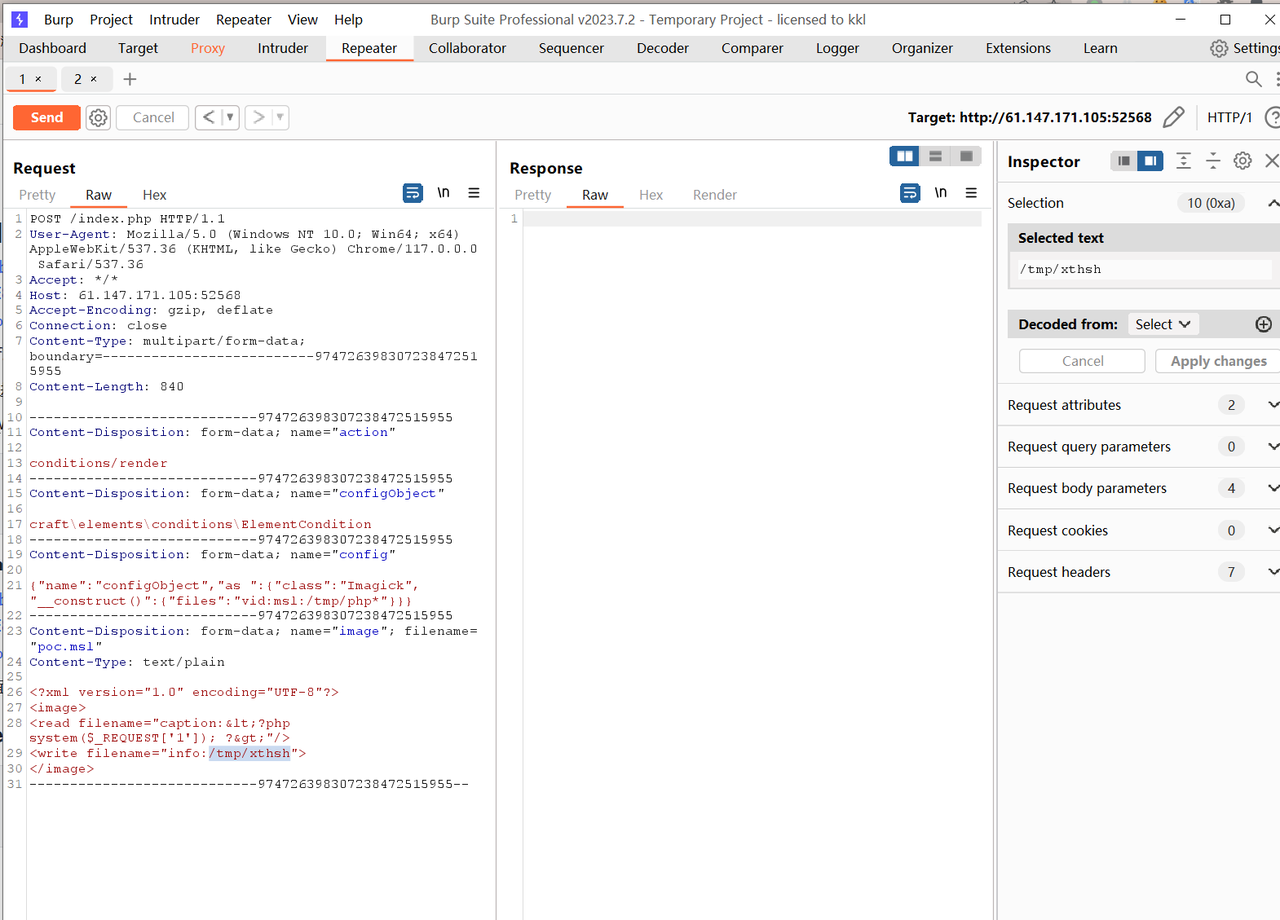Switch Response view to Pretty
Screen dimensions: 1280x920
[x=533, y=195]
